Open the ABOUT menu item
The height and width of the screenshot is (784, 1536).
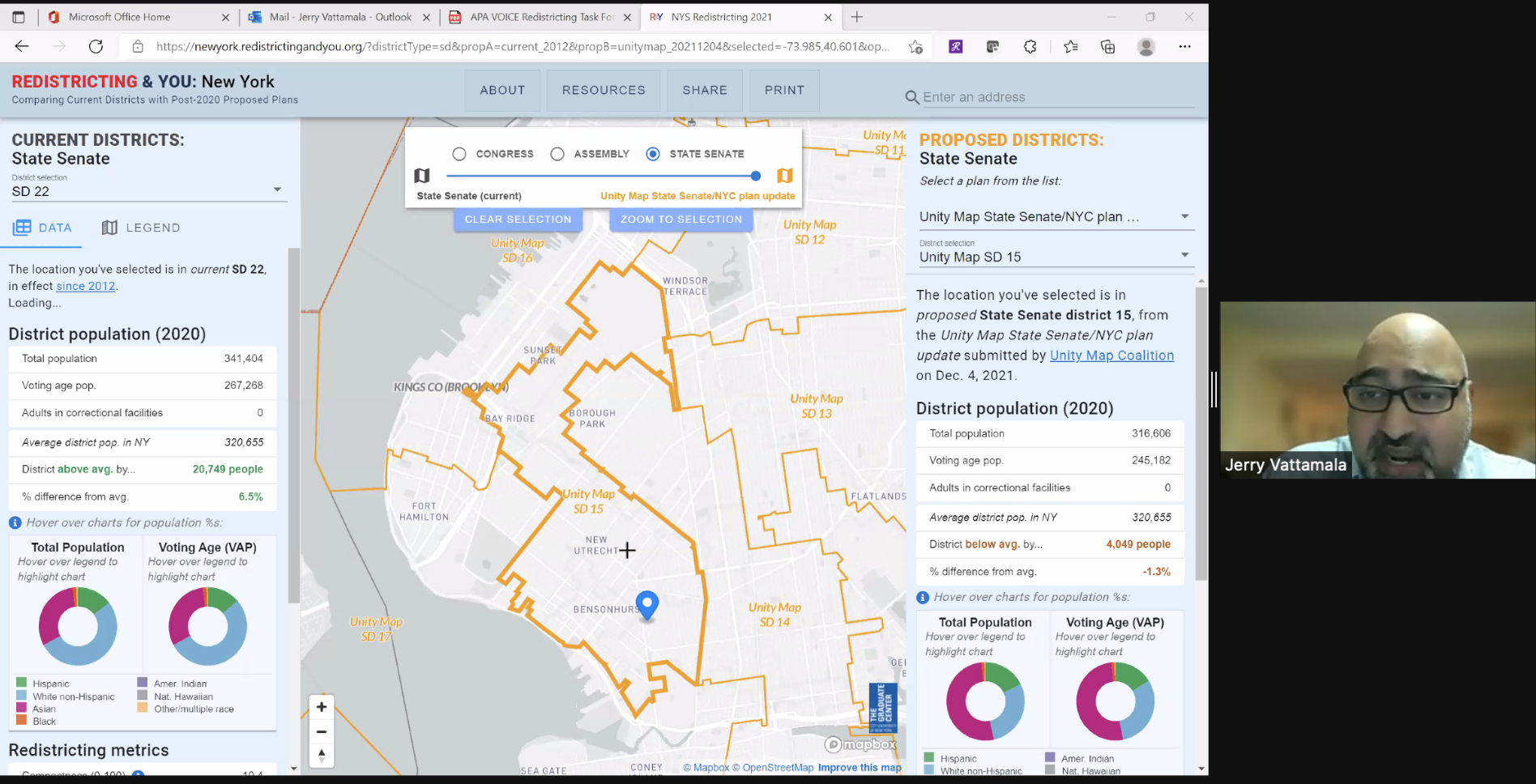[x=502, y=90]
